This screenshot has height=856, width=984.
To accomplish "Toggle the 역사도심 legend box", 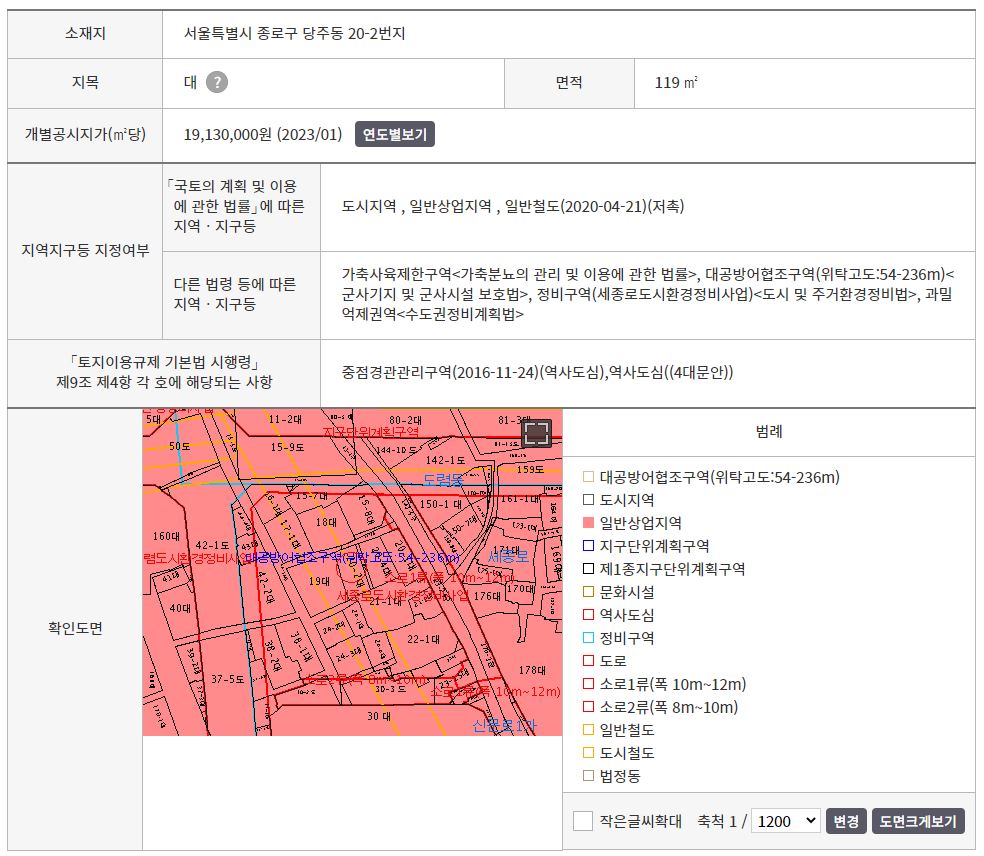I will pyautogui.click(x=588, y=615).
